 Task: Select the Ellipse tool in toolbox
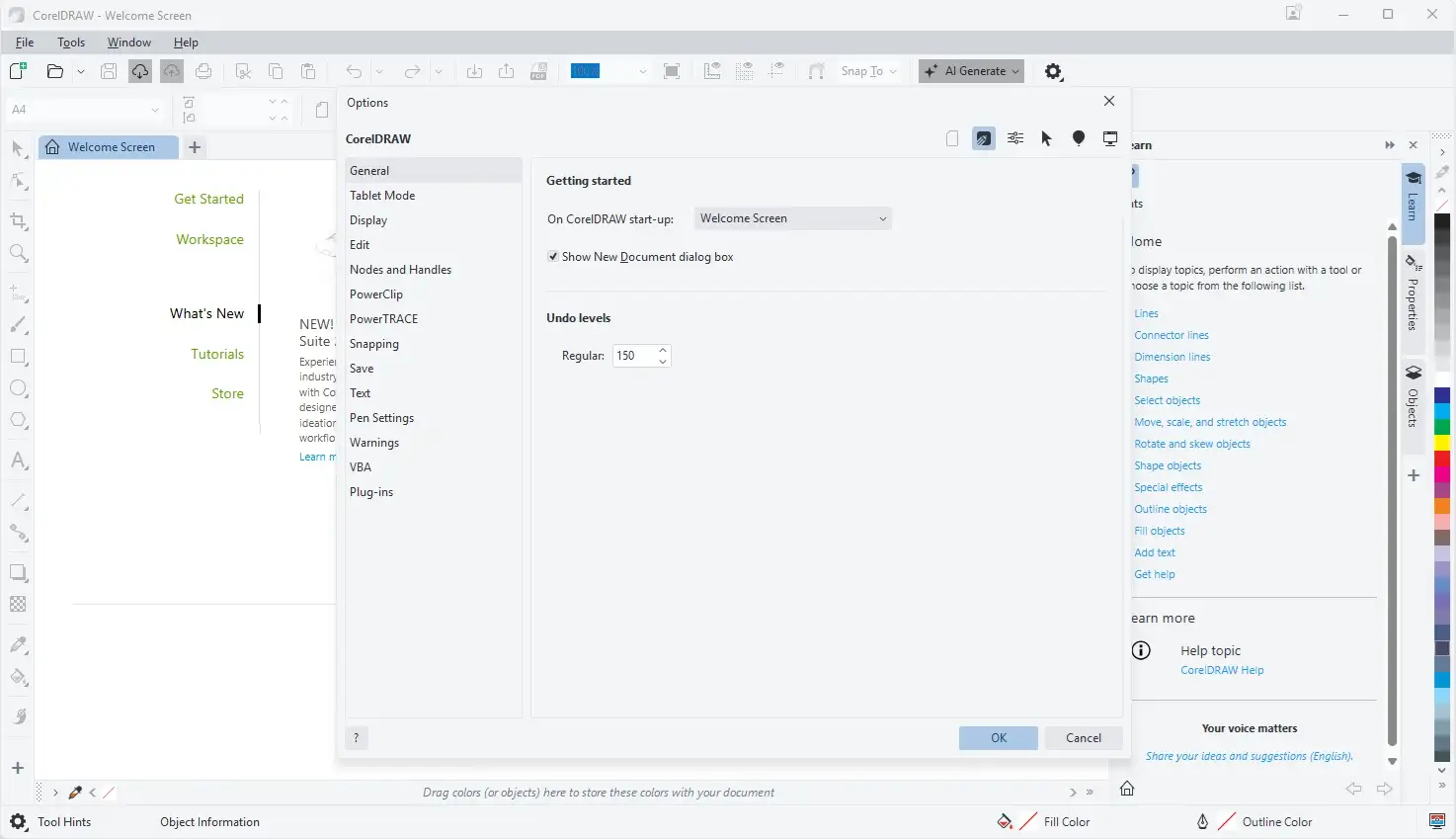pyautogui.click(x=18, y=388)
